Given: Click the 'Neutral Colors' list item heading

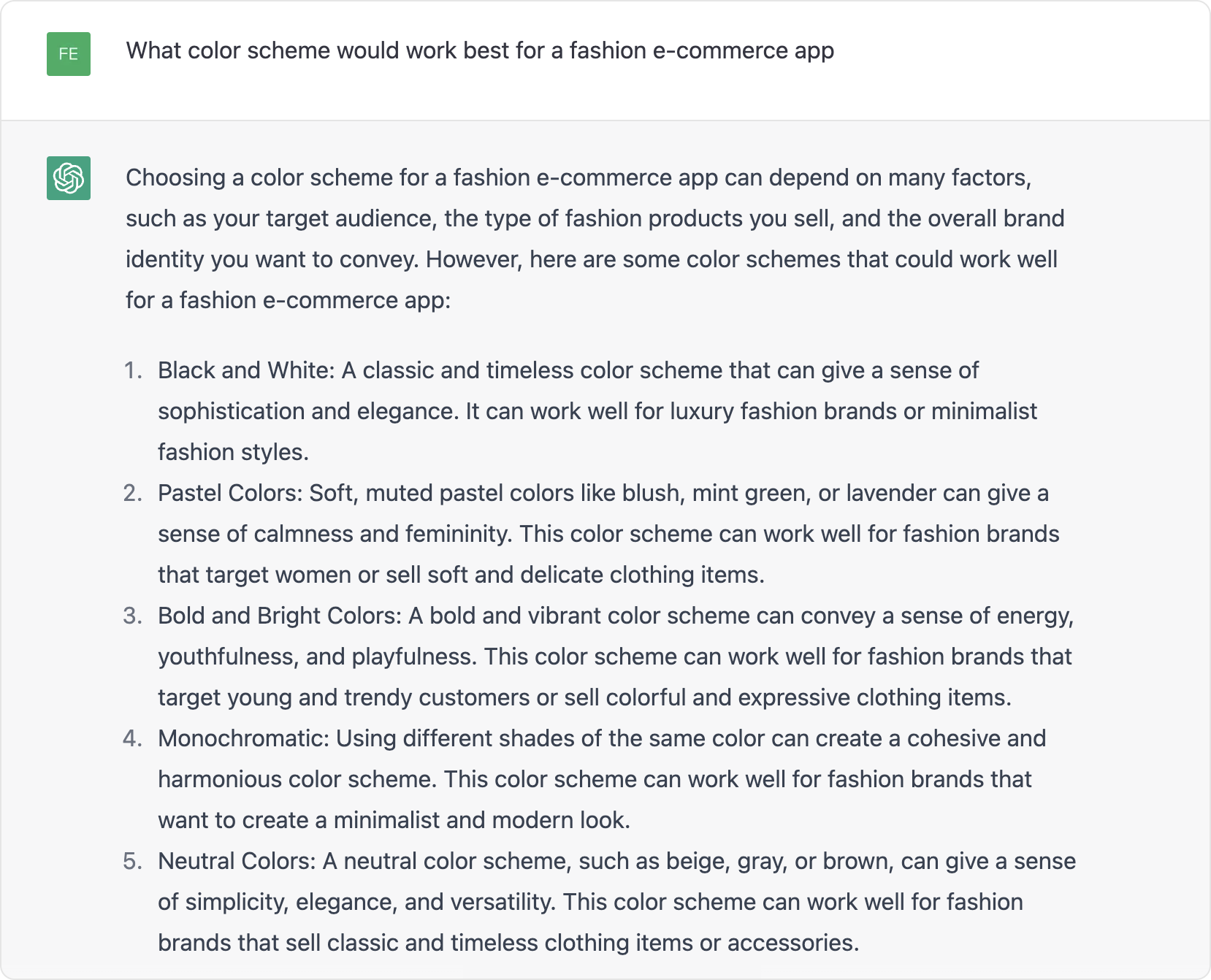Looking at the screenshot, I should tap(236, 861).
